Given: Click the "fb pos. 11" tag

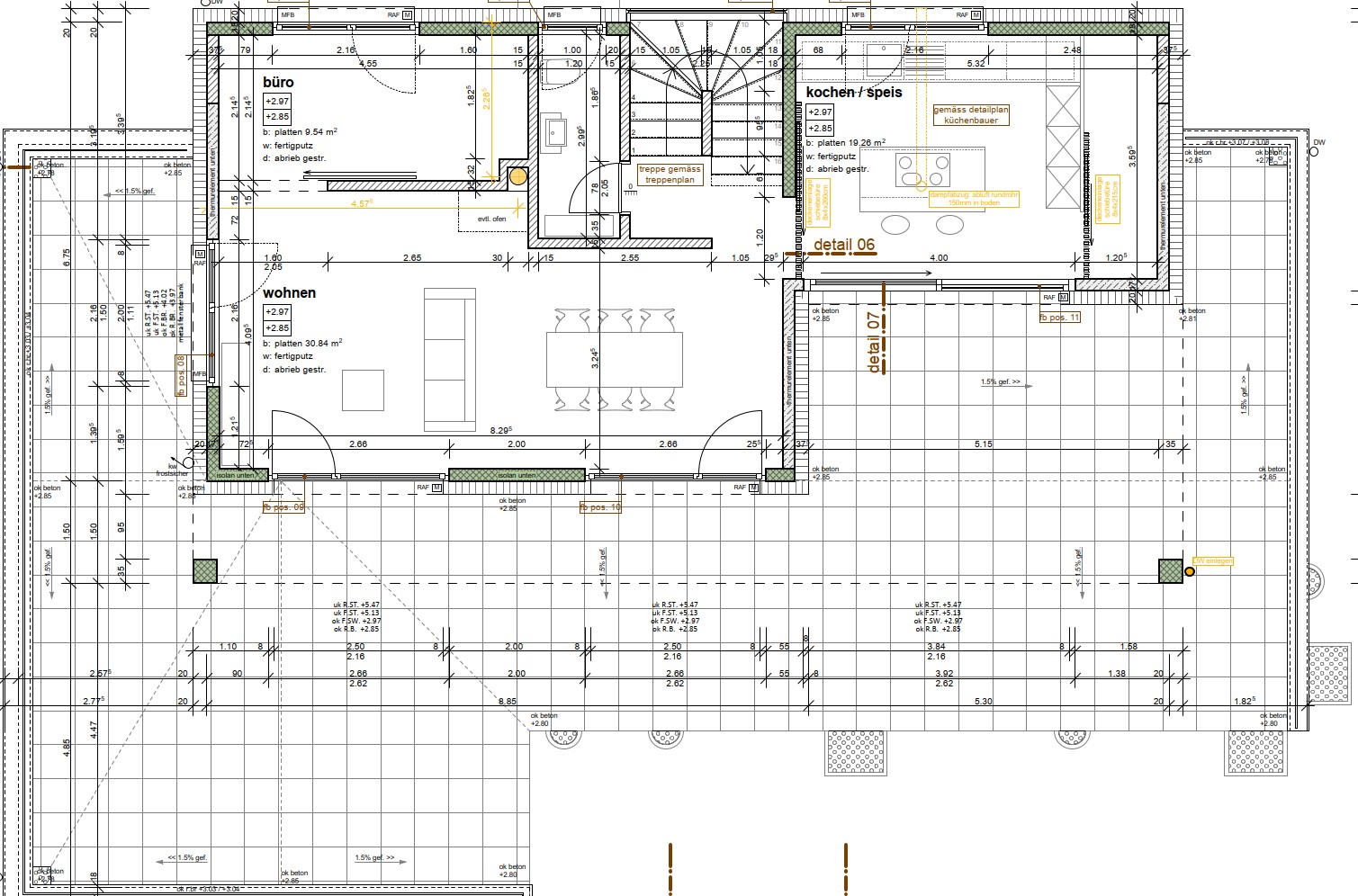Looking at the screenshot, I should tap(1059, 318).
